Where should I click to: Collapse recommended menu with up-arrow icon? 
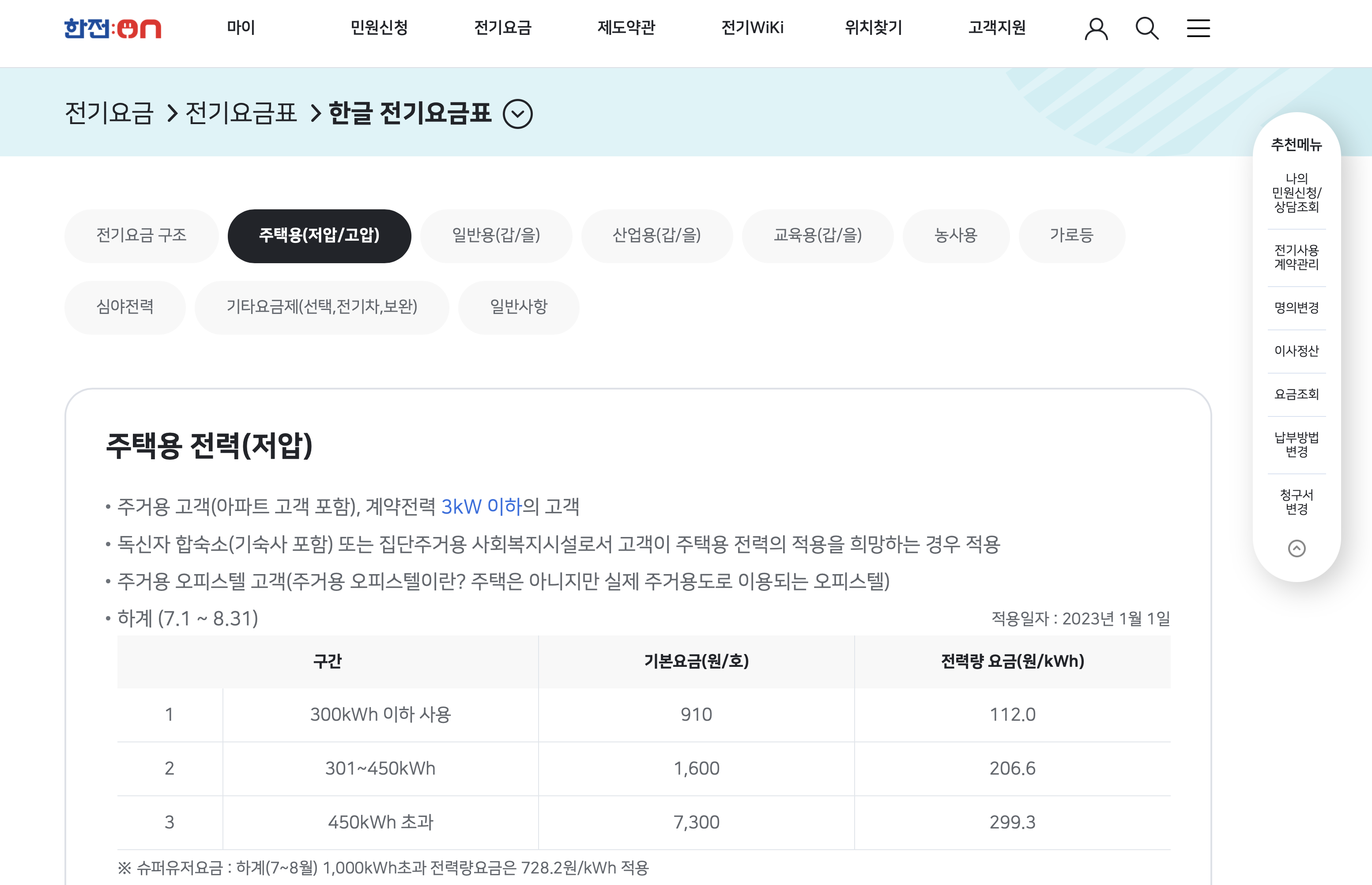[x=1296, y=548]
